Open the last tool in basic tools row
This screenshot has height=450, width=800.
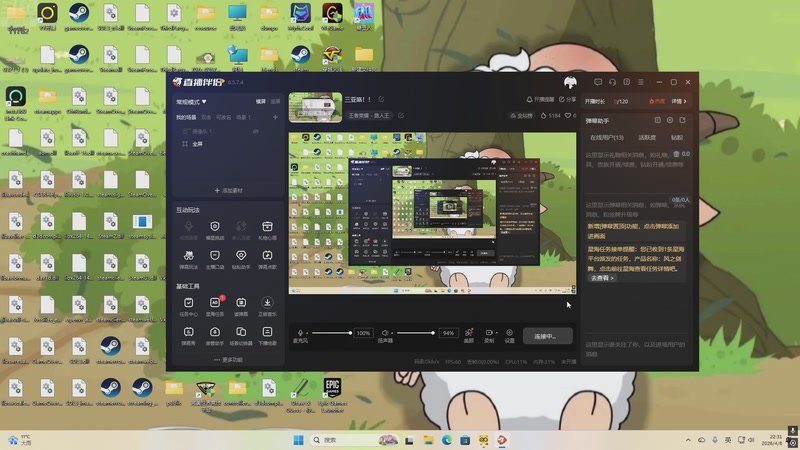(x=267, y=332)
